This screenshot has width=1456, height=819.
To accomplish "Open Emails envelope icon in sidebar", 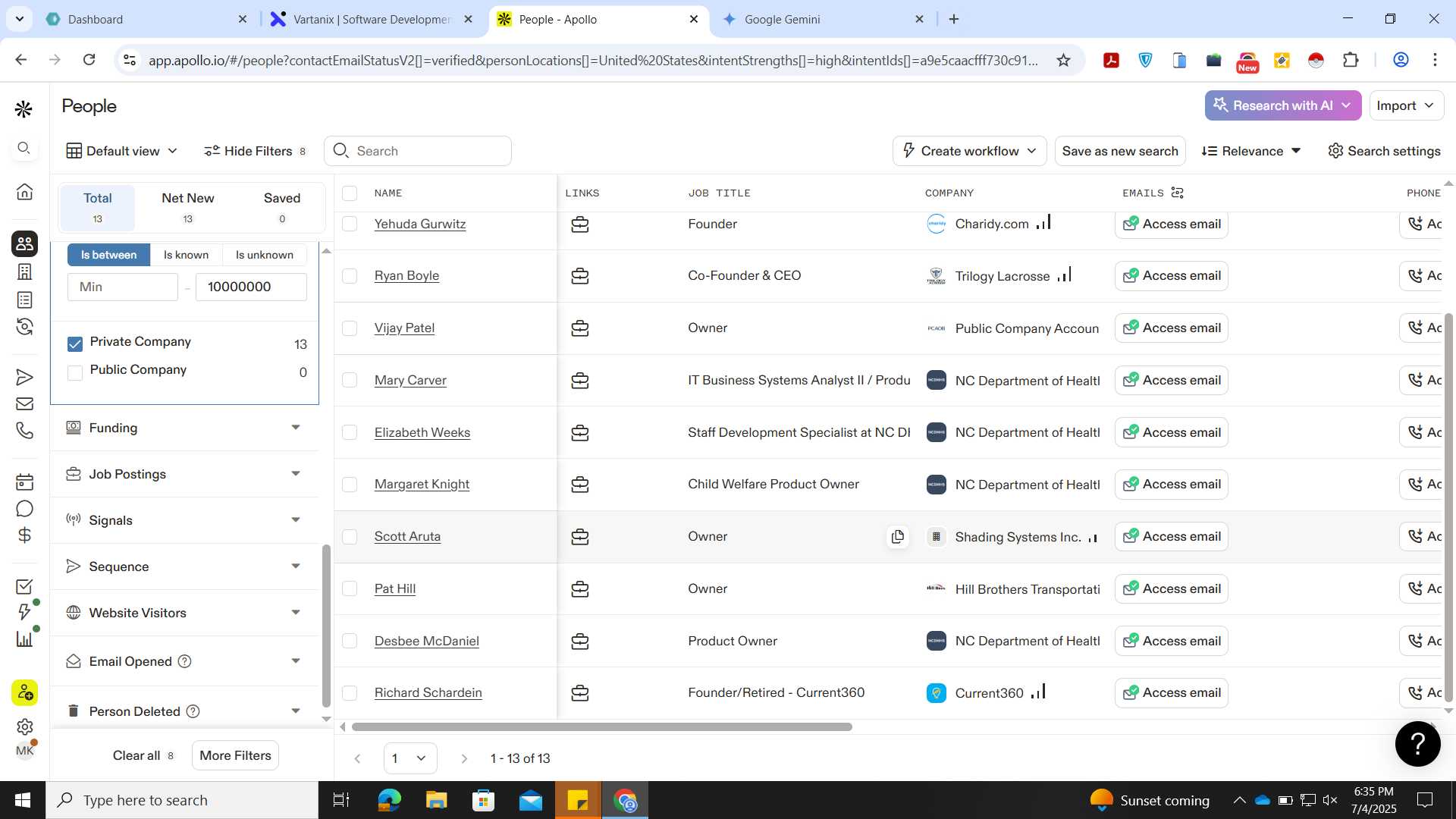I will pos(24,404).
